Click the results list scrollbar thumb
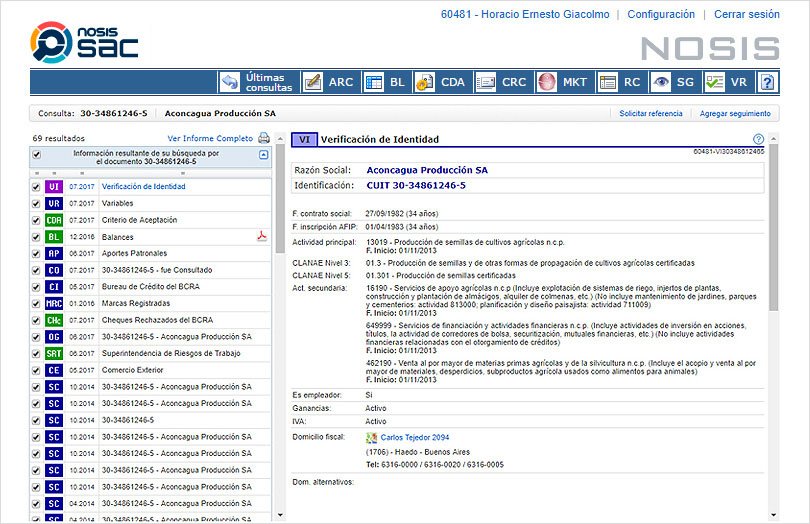This screenshot has height=524, width=810. click(280, 199)
